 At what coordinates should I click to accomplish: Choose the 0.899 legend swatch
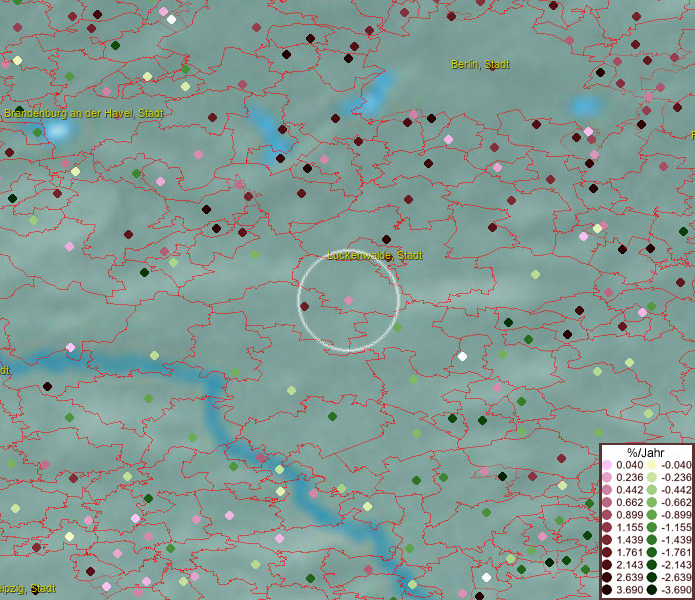click(x=607, y=515)
